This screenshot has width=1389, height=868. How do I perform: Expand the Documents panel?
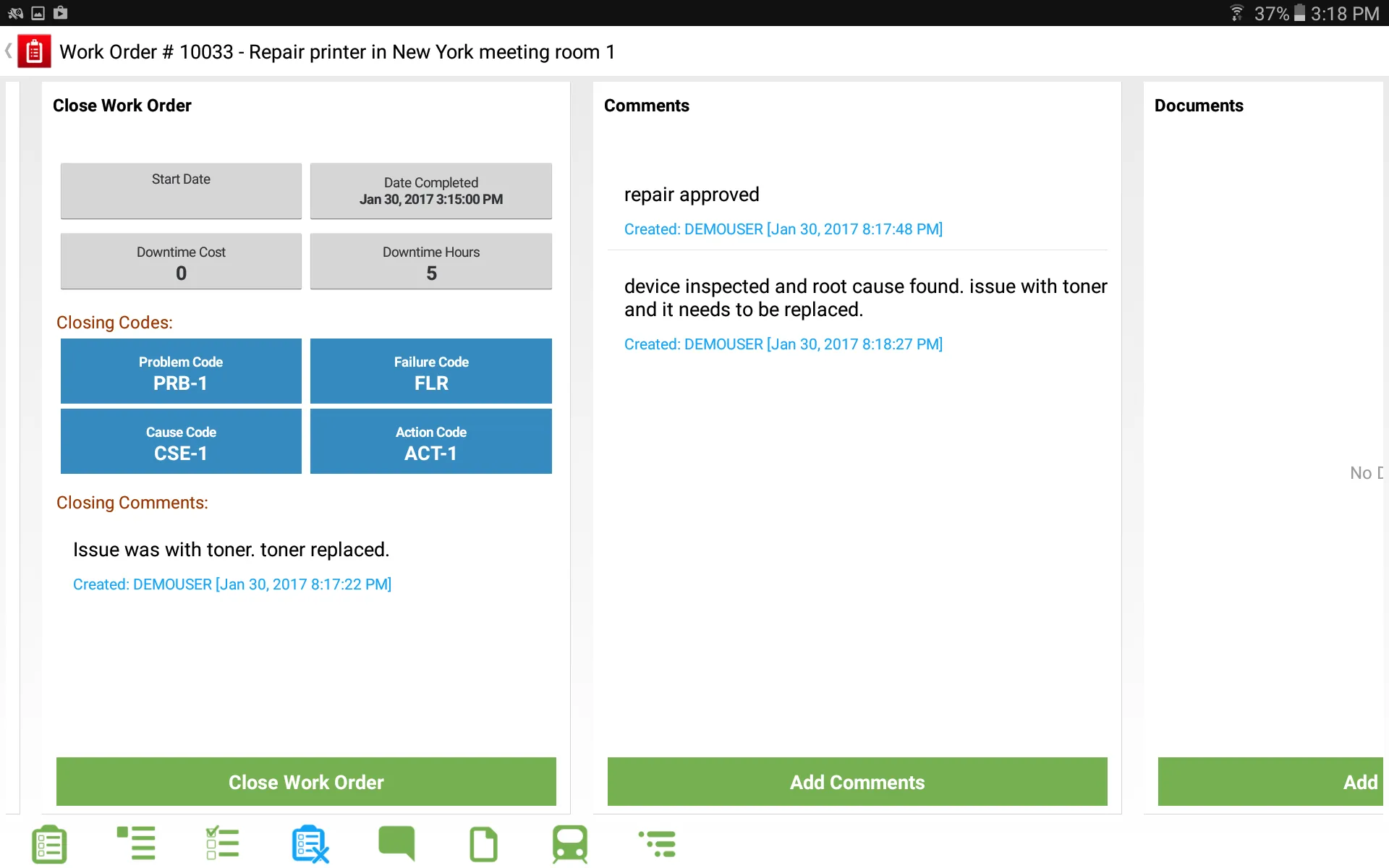tap(1199, 104)
